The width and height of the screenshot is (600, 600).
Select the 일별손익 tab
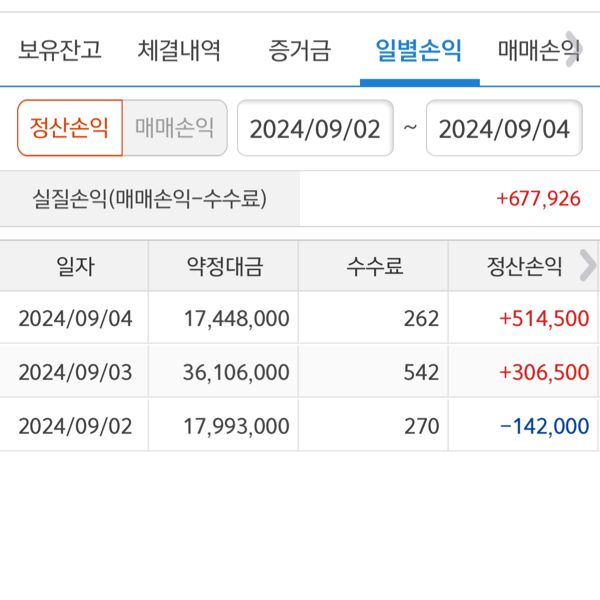click(x=419, y=50)
